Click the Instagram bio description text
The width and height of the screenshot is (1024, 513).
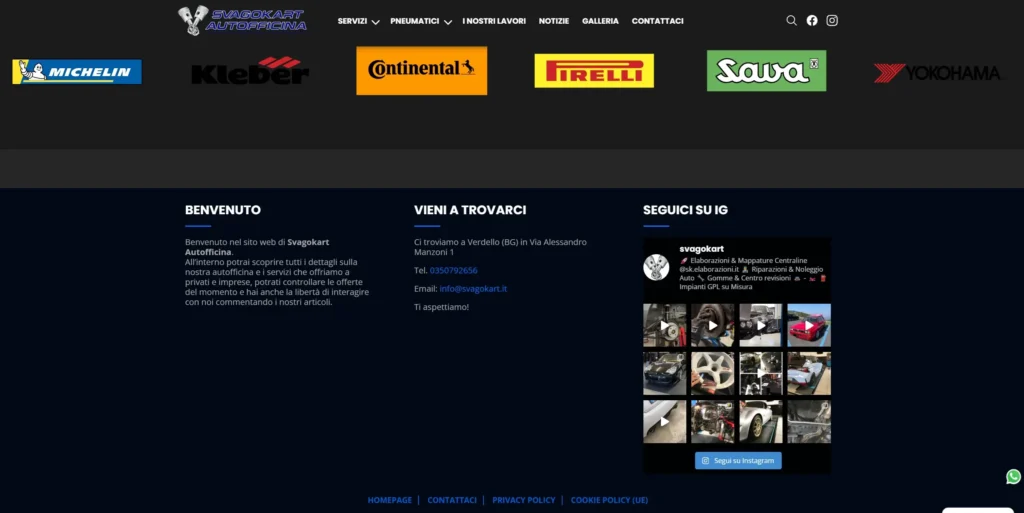(x=751, y=273)
